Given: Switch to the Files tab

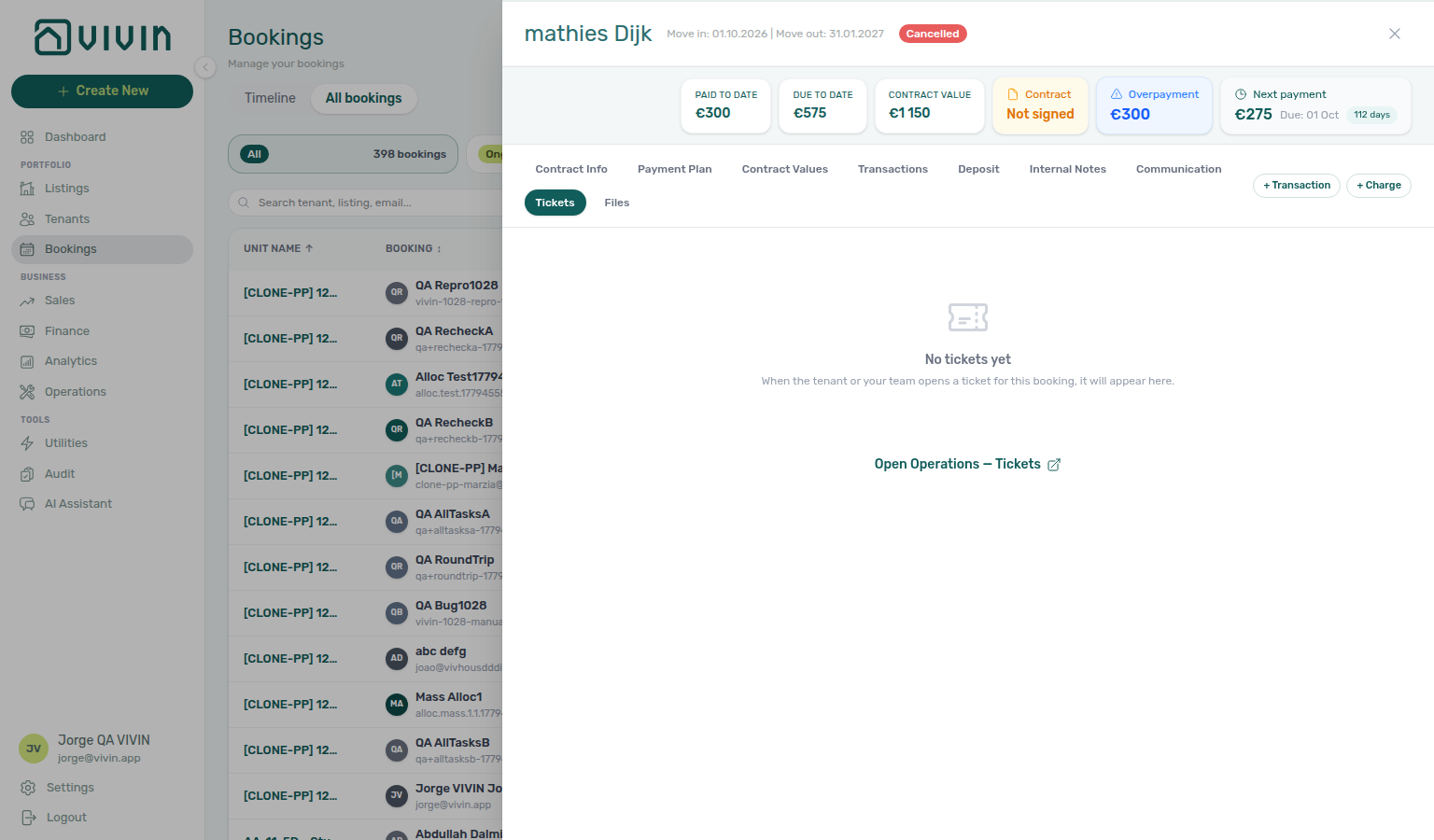Looking at the screenshot, I should [616, 203].
